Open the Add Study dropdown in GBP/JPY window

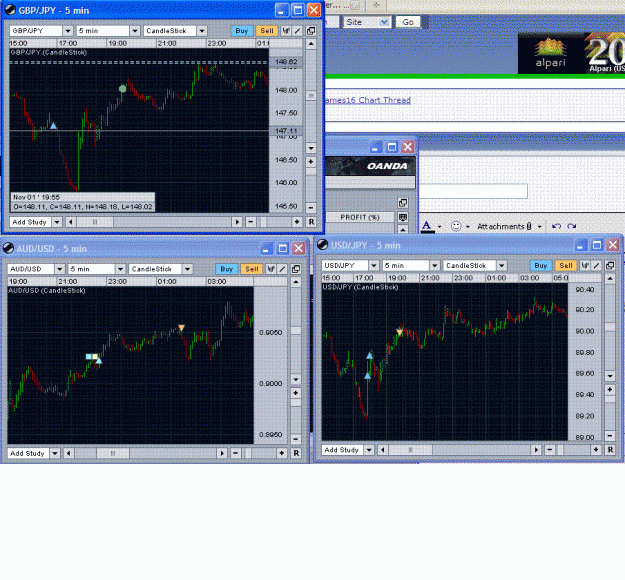[57, 222]
